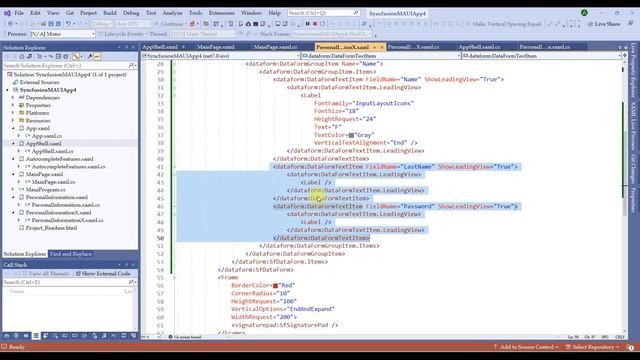This screenshot has width=640, height=360.
Task: Select PersonalInformationX.xaml in Solution Explorer
Action: [58, 213]
